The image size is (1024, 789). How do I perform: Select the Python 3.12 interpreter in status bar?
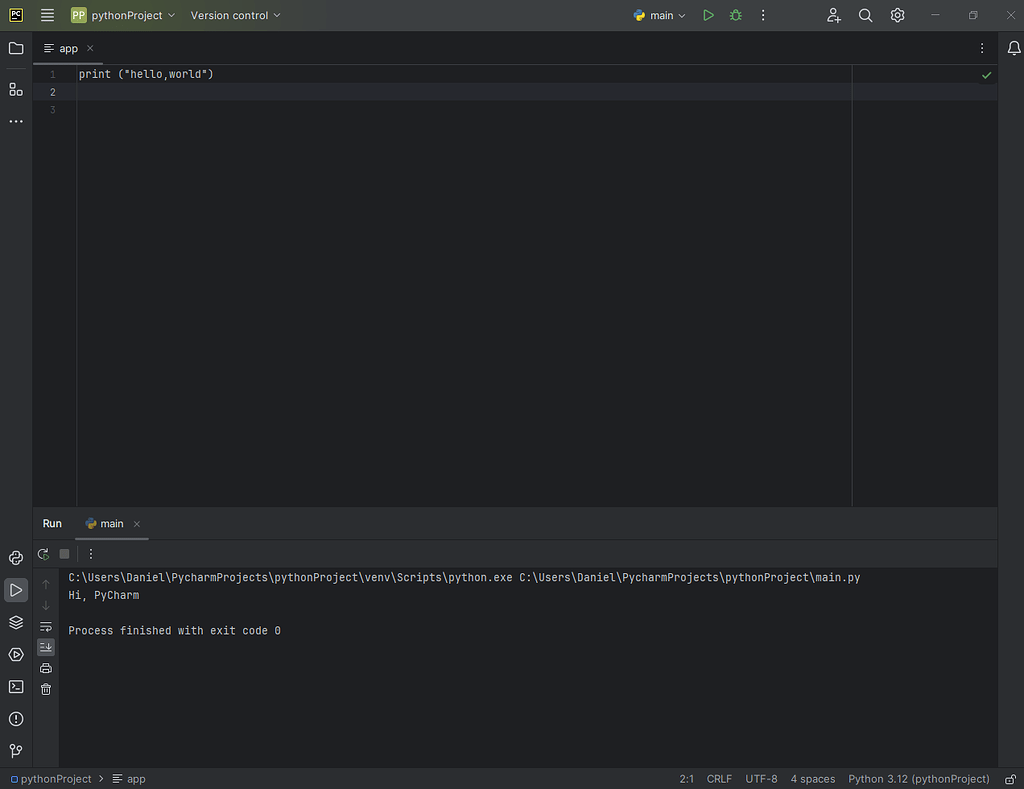point(918,778)
